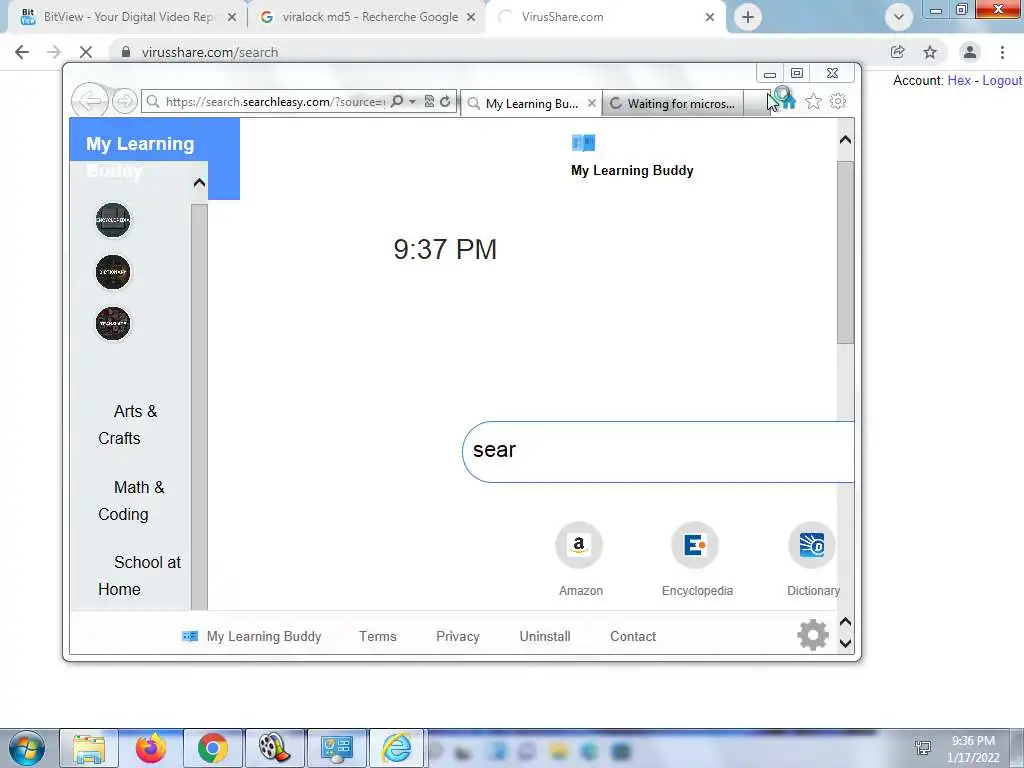Open IE tools gear menu
This screenshot has height=768, width=1024.
(838, 101)
